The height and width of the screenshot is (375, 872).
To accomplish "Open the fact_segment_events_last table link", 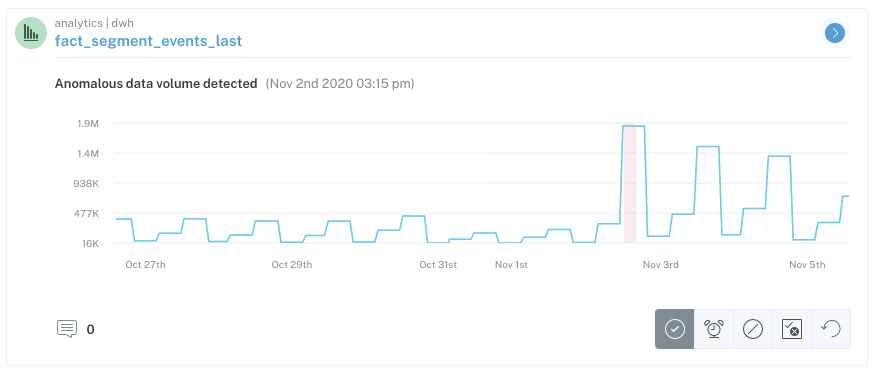I will pos(148,41).
